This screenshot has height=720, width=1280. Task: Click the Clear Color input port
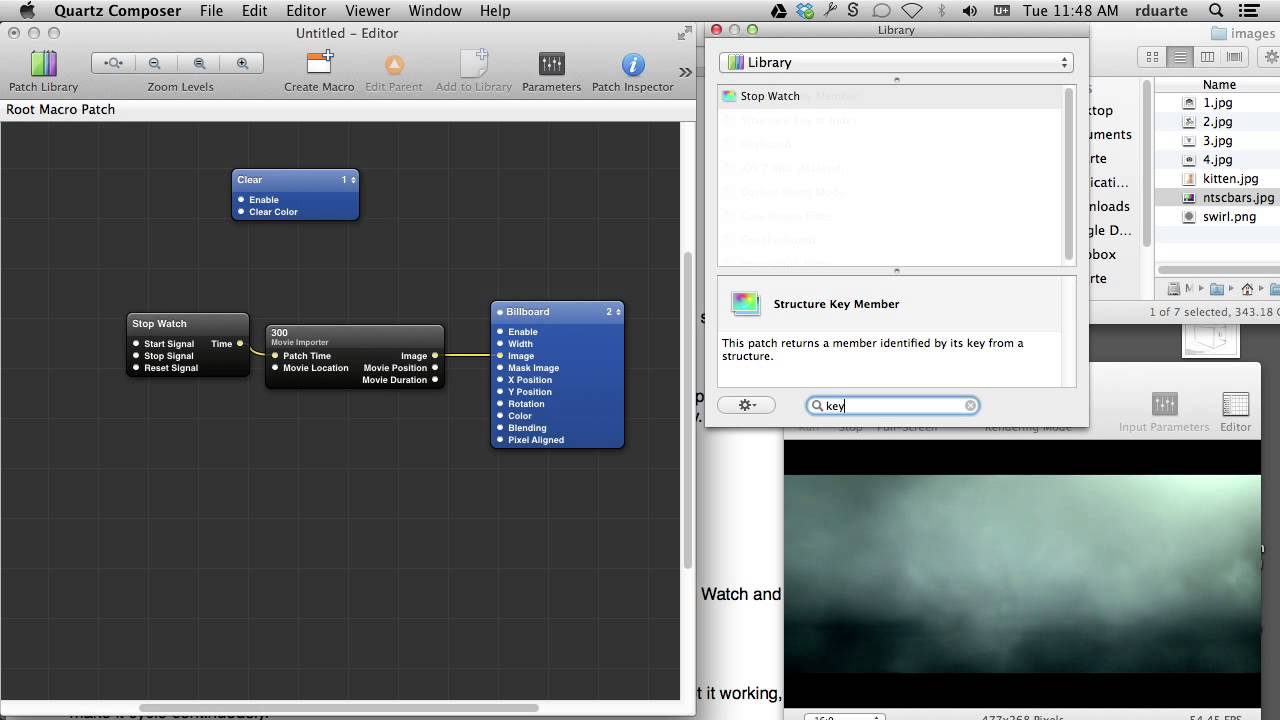click(241, 212)
